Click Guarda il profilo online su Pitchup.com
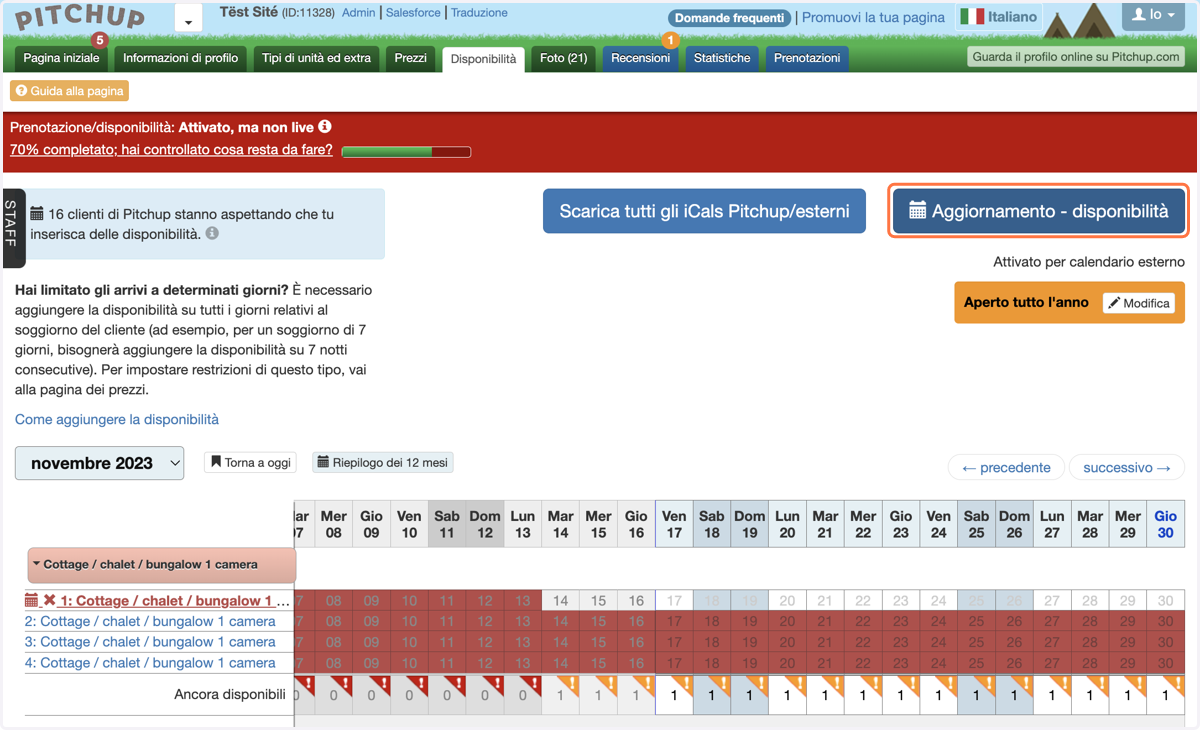 coord(1076,57)
